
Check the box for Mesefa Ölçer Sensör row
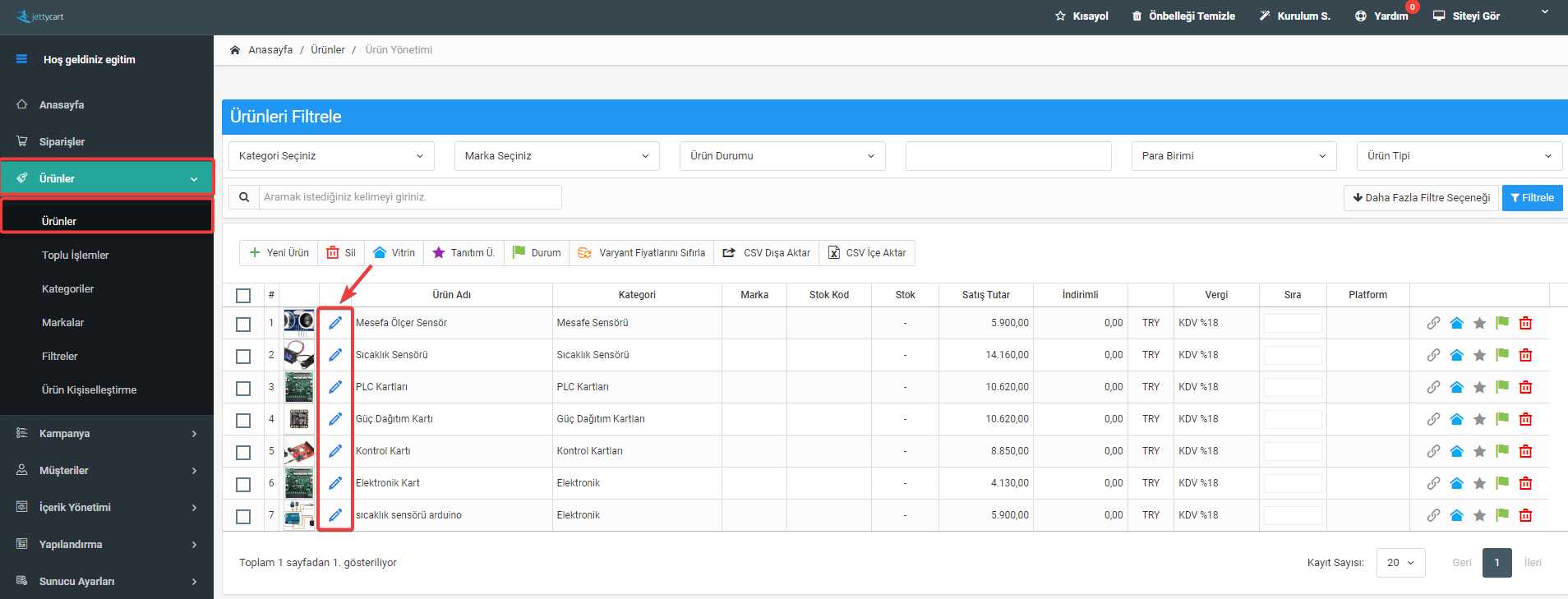tap(243, 325)
